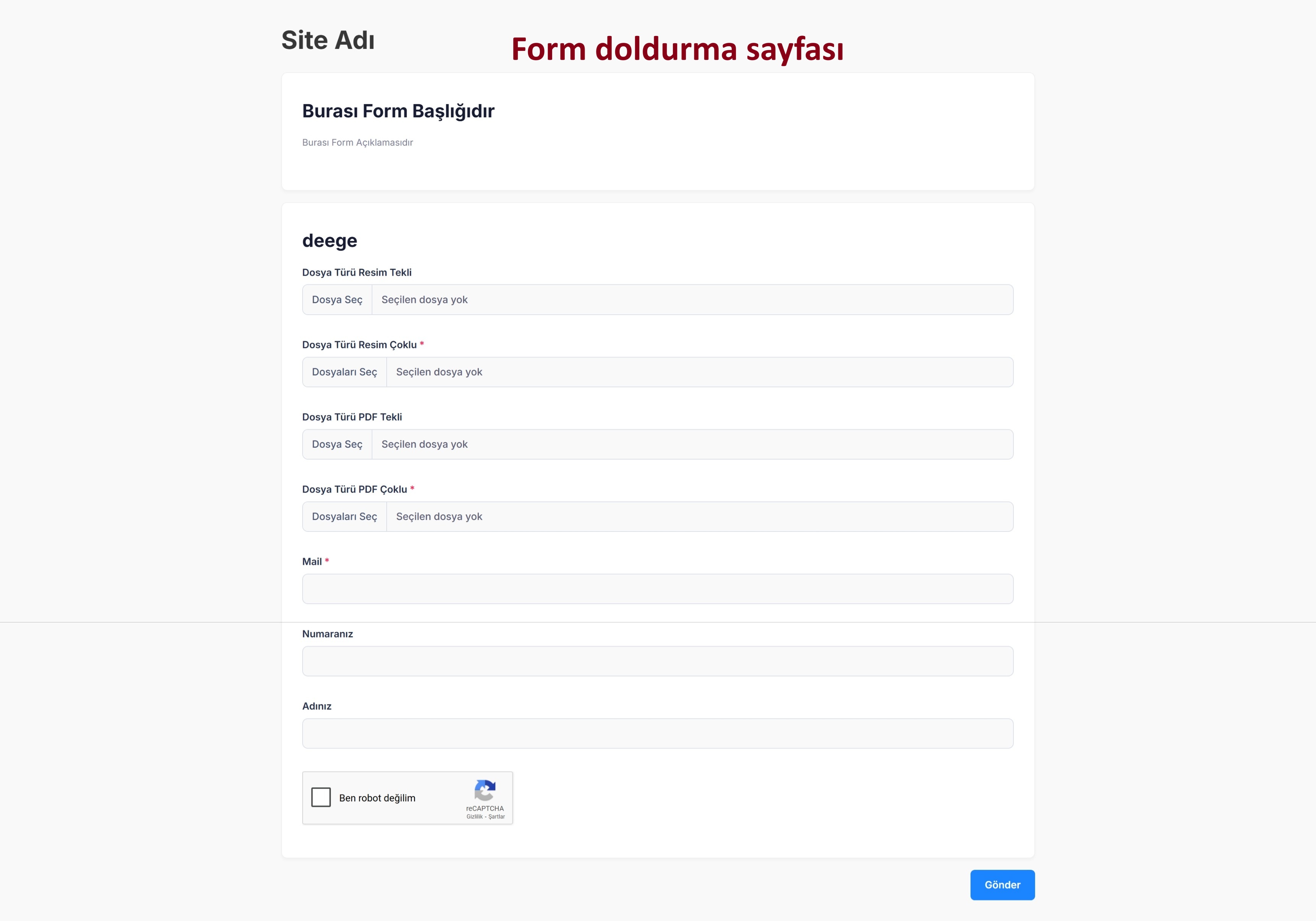Click the 'Ben robot değilim' label text
This screenshot has height=921, width=1316.
point(377,798)
